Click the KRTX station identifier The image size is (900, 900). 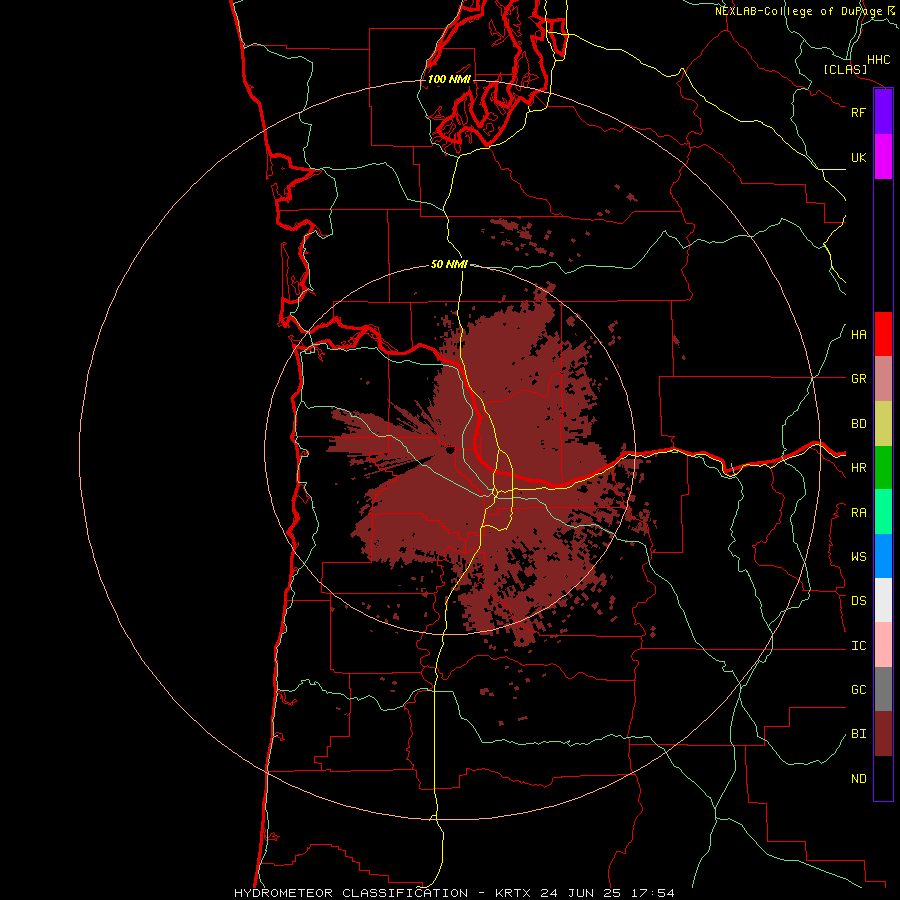coord(513,893)
